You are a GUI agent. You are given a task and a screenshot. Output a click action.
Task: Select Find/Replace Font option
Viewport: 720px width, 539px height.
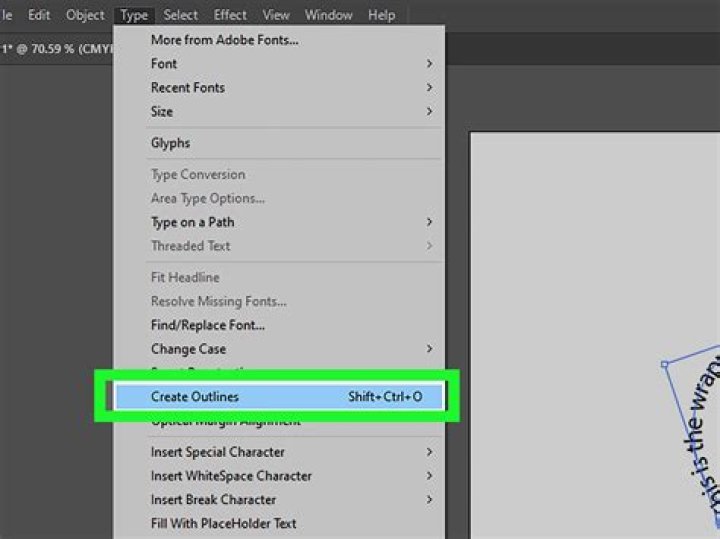coord(207,325)
